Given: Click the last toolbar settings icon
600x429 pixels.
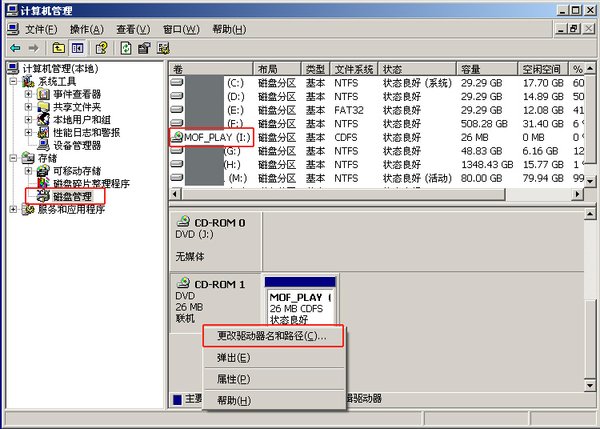Looking at the screenshot, I should click(x=163, y=48).
